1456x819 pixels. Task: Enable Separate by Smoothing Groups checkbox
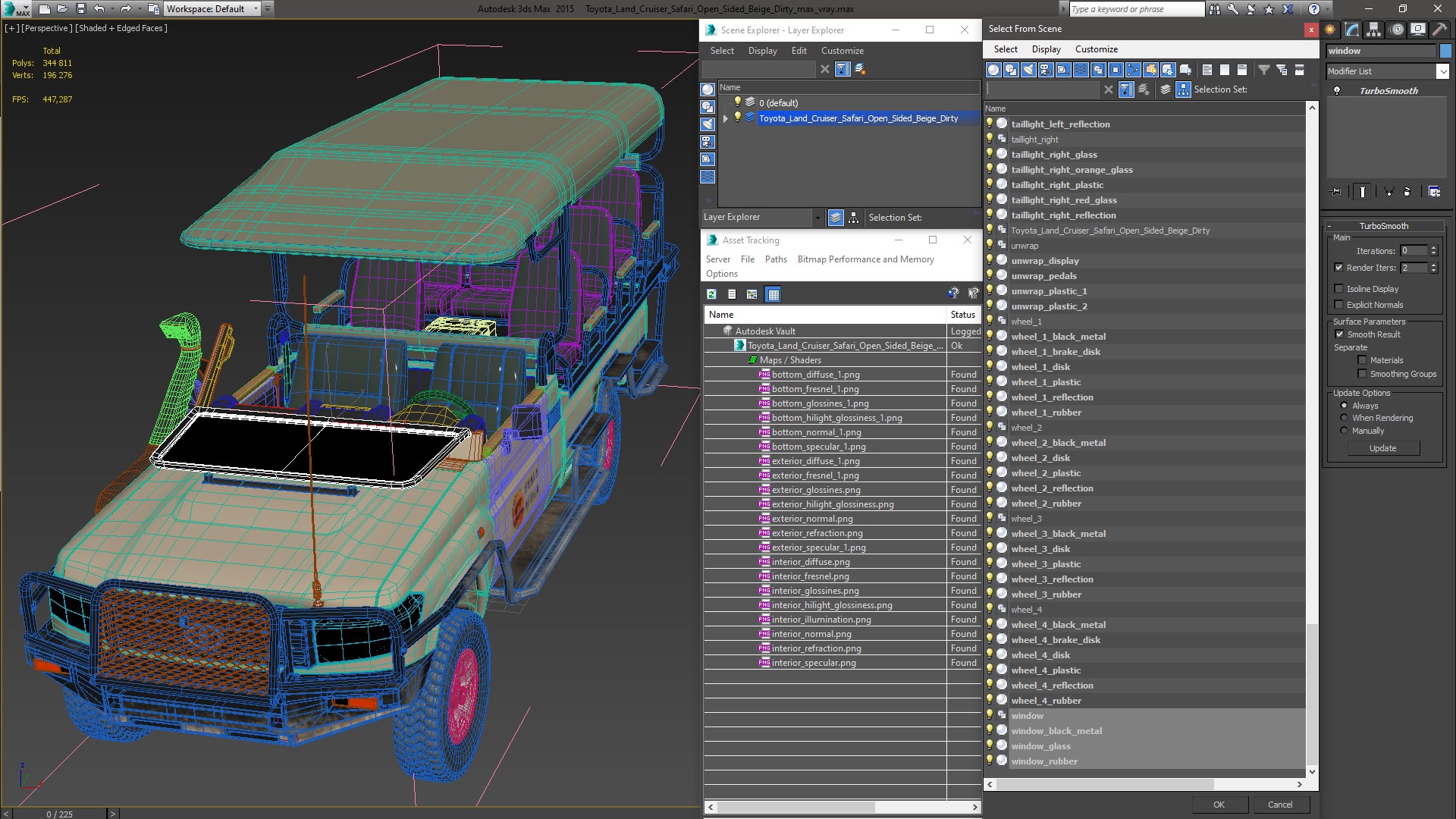(x=1362, y=374)
